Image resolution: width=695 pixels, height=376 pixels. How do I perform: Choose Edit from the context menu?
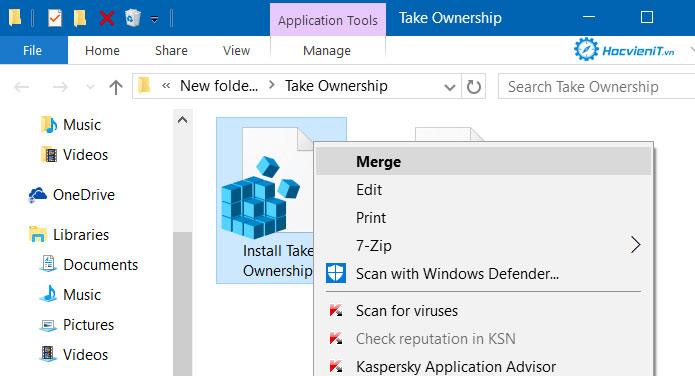click(484, 190)
